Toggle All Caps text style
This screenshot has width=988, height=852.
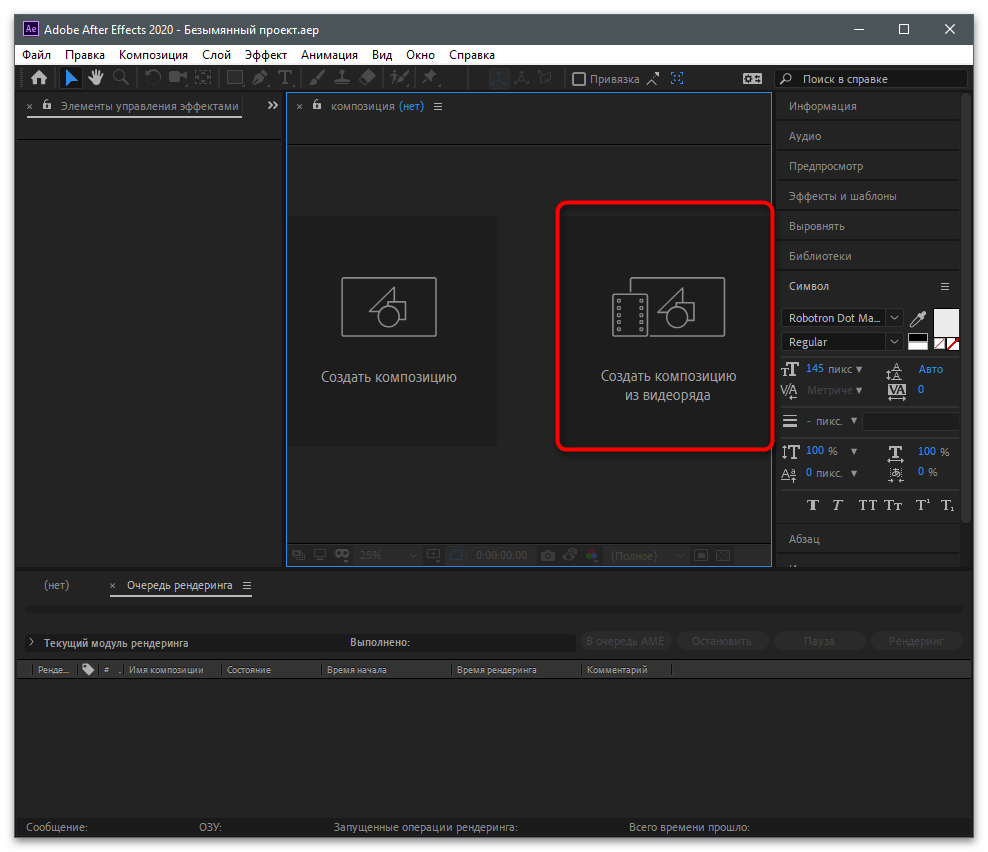click(x=867, y=505)
